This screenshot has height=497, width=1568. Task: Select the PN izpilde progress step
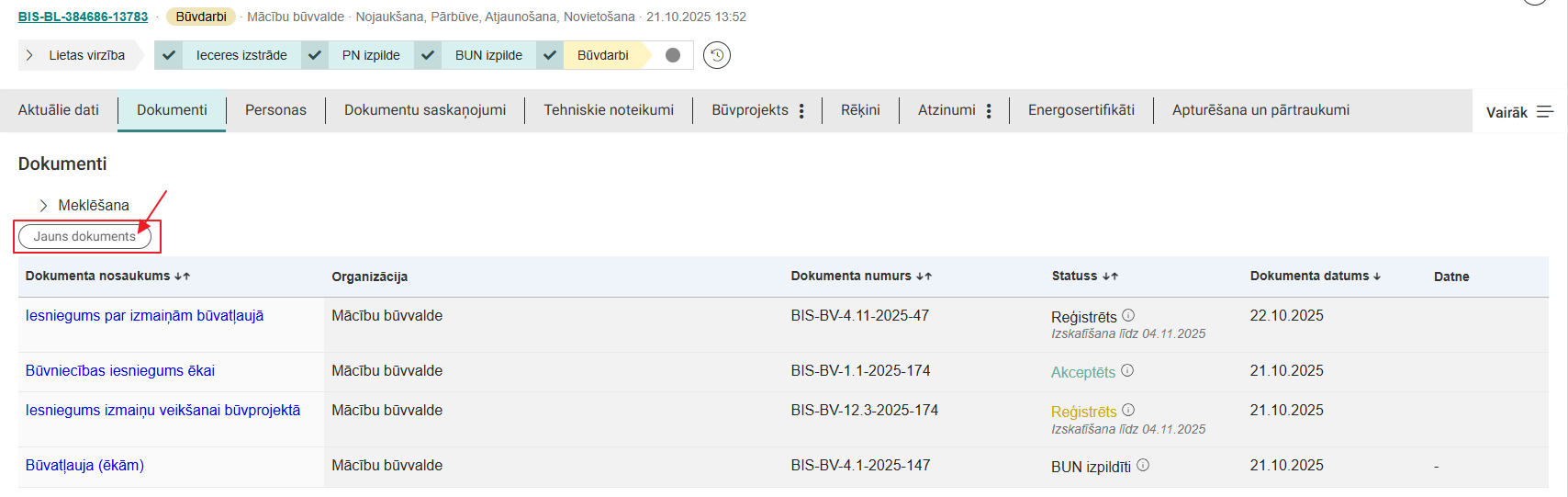coord(370,55)
